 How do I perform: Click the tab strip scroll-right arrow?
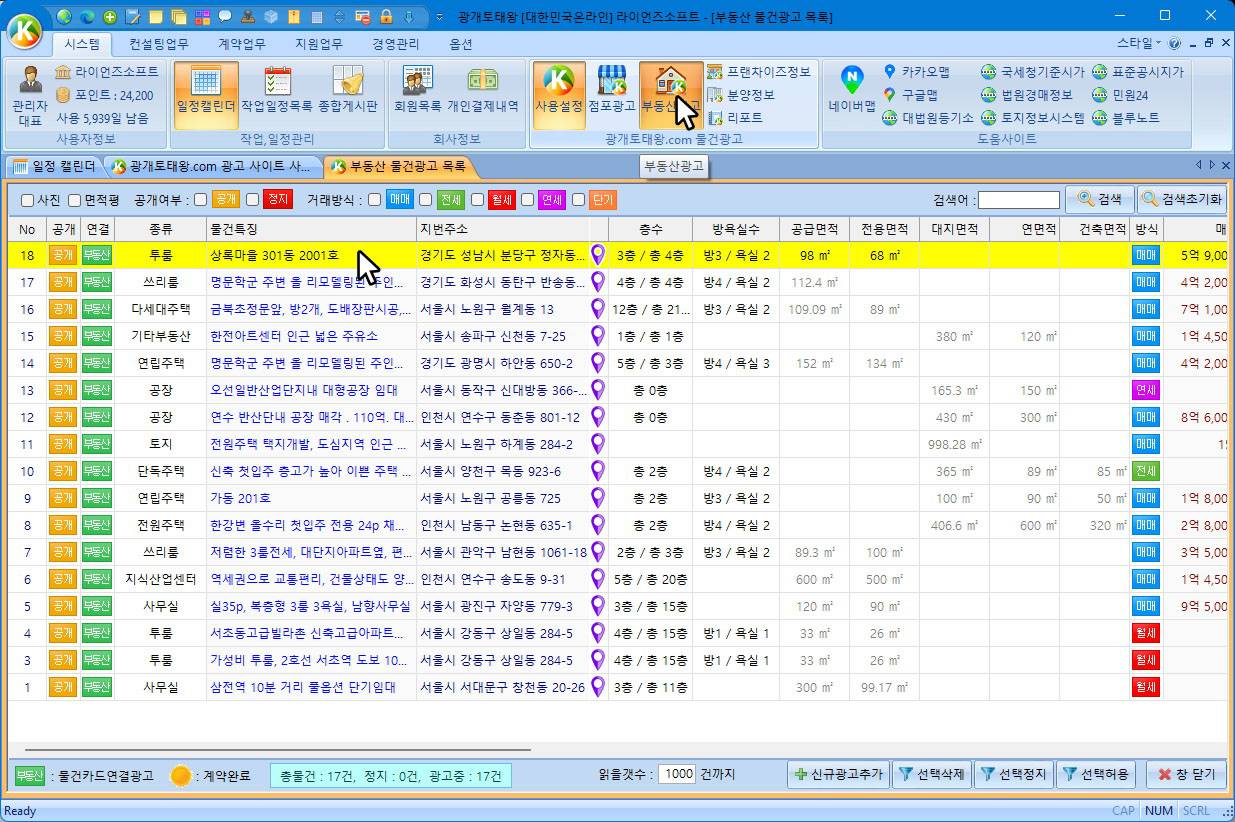pos(1212,165)
